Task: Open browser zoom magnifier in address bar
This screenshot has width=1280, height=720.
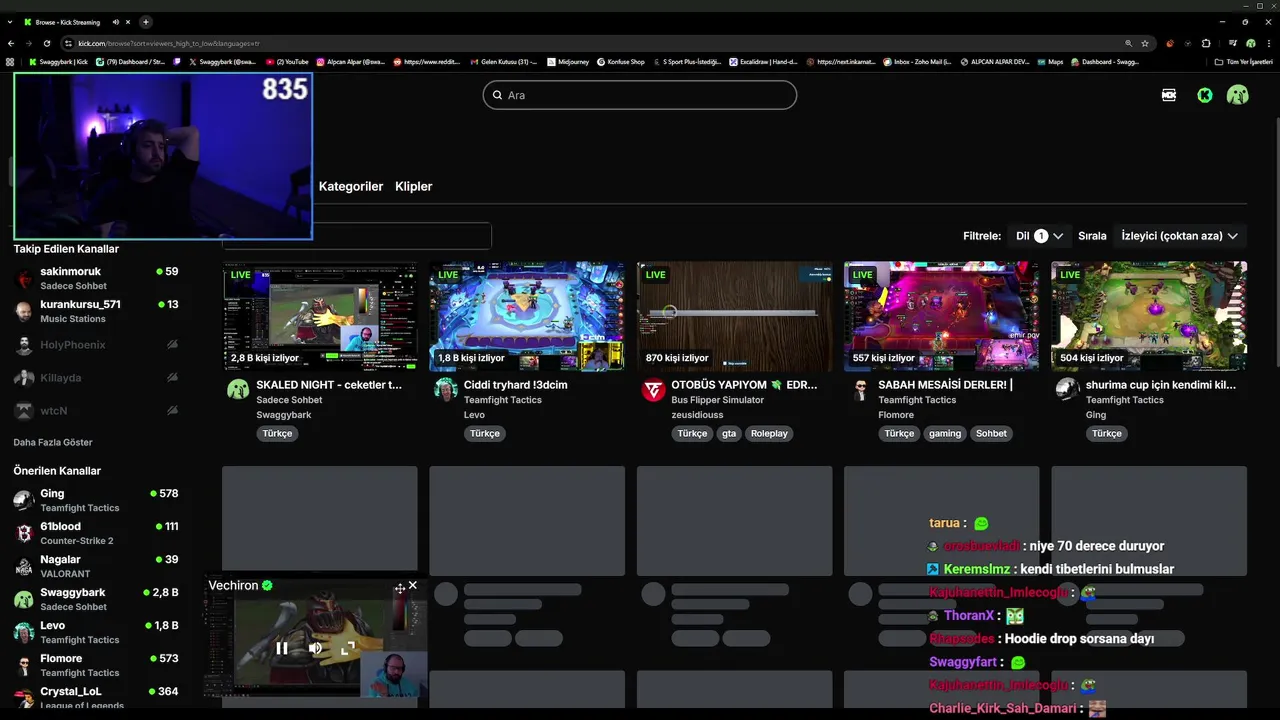Action: click(1129, 43)
